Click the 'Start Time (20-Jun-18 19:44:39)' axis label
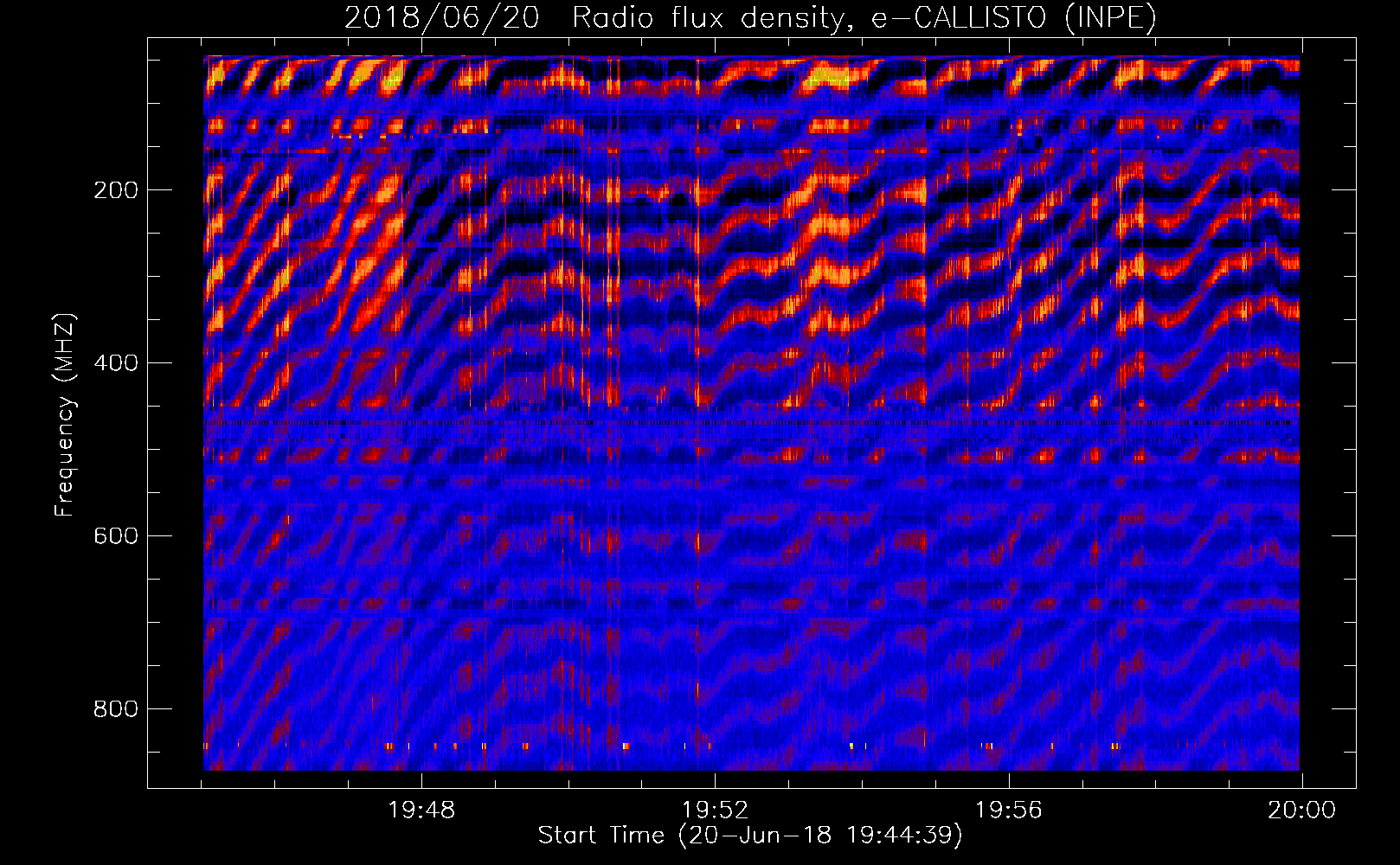Viewport: 1400px width, 865px height. pos(750,836)
